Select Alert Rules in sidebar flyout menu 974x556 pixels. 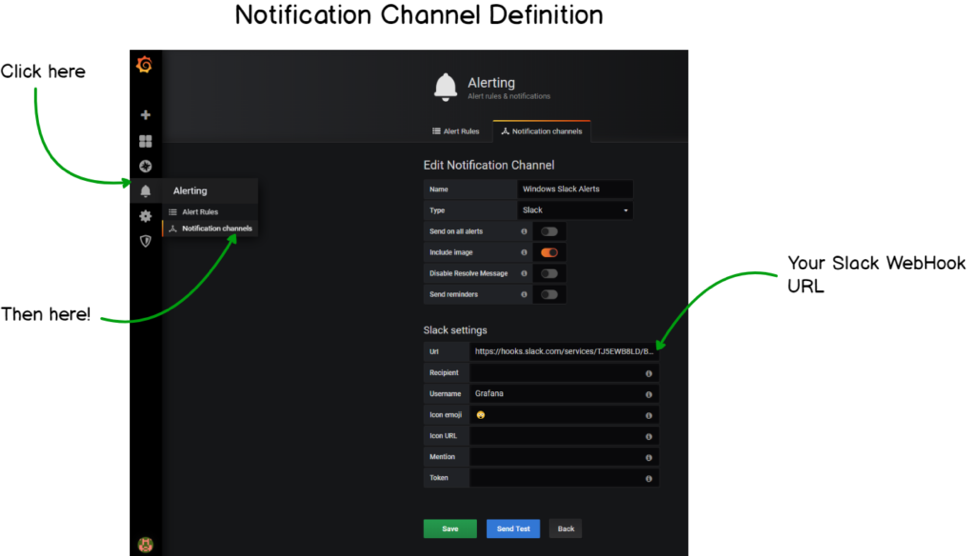(x=210, y=212)
